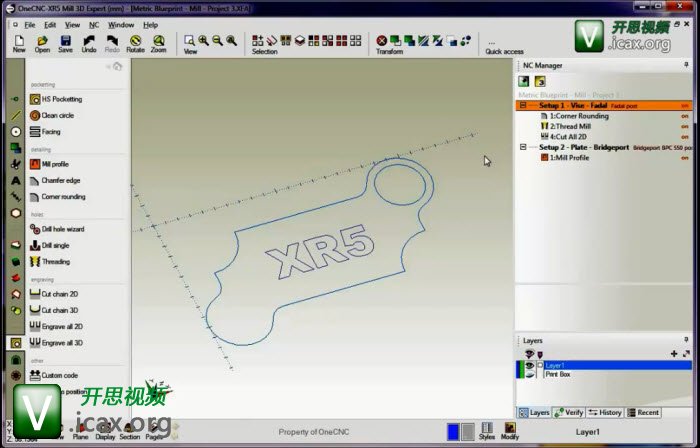Screen dimensions: 700x448
Task: Open the View menu
Action: point(72,25)
